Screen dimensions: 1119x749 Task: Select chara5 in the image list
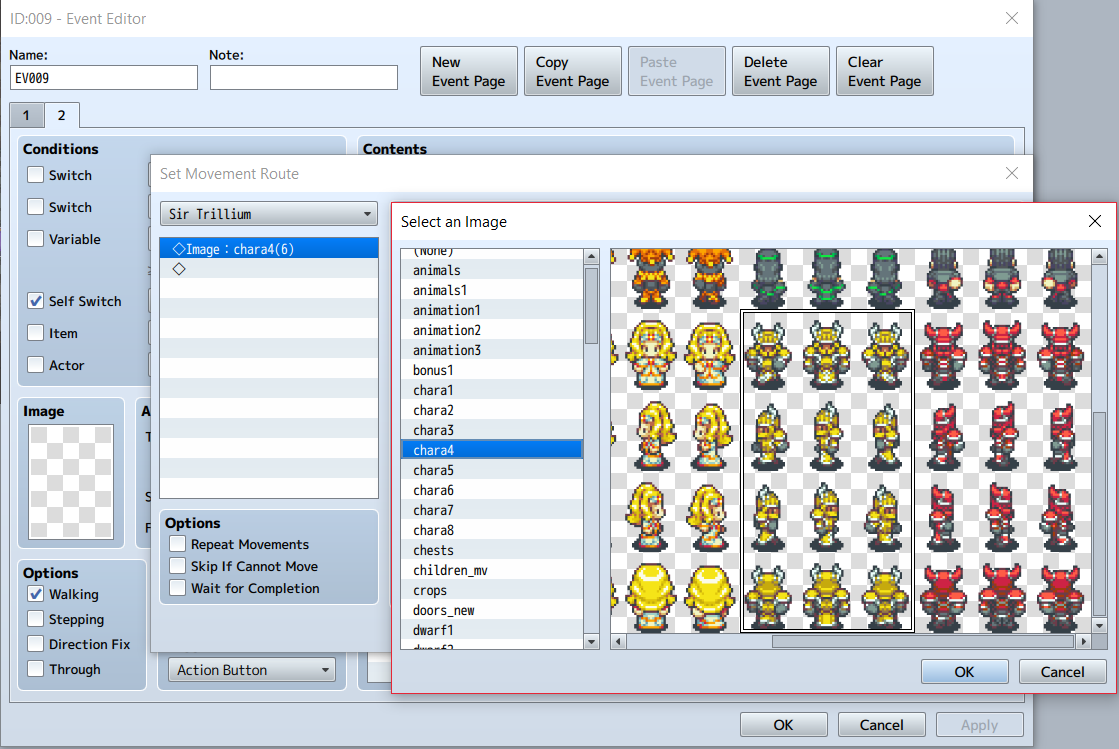pyautogui.click(x=492, y=470)
